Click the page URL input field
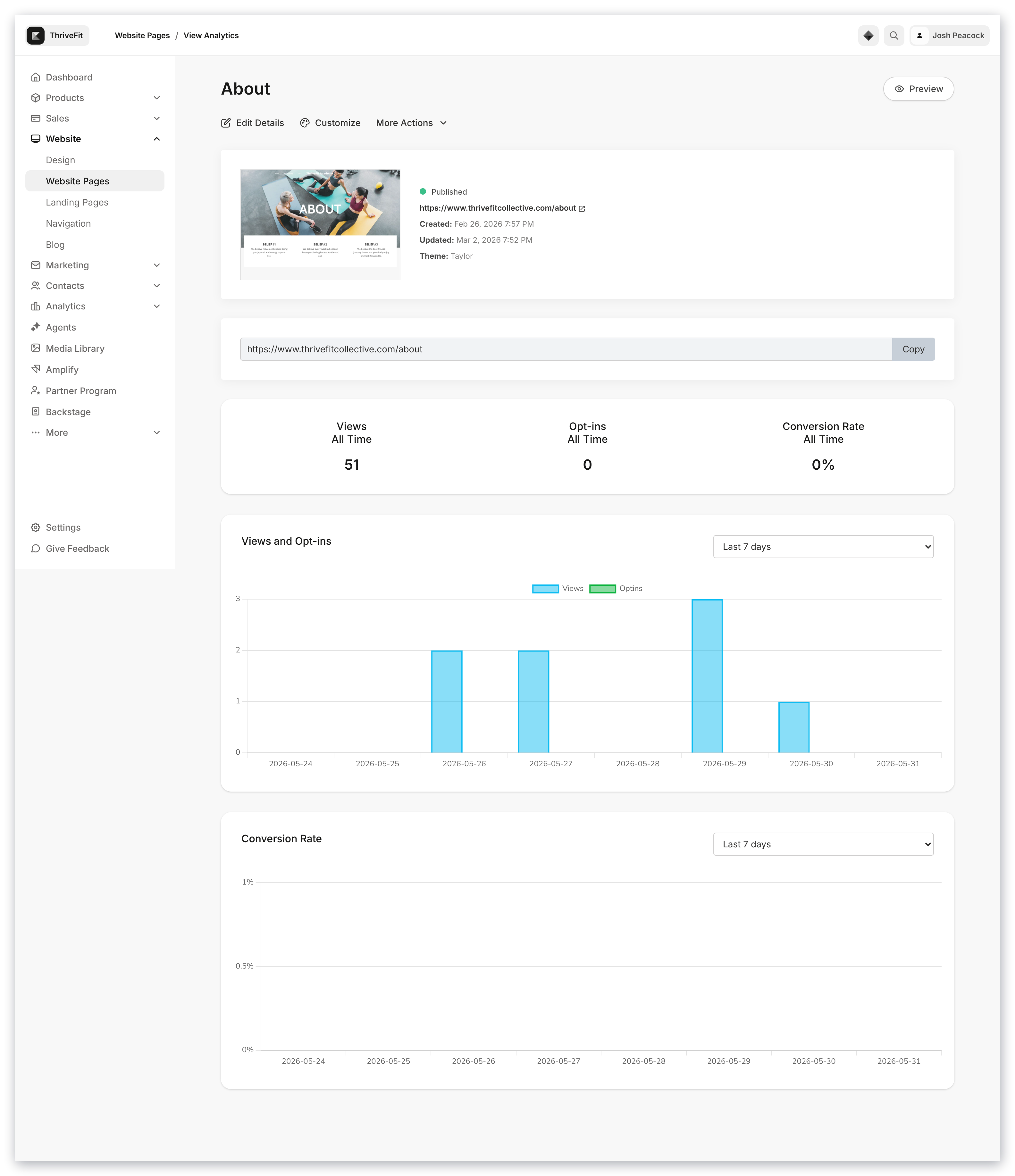The image size is (1015, 1176). (x=566, y=349)
